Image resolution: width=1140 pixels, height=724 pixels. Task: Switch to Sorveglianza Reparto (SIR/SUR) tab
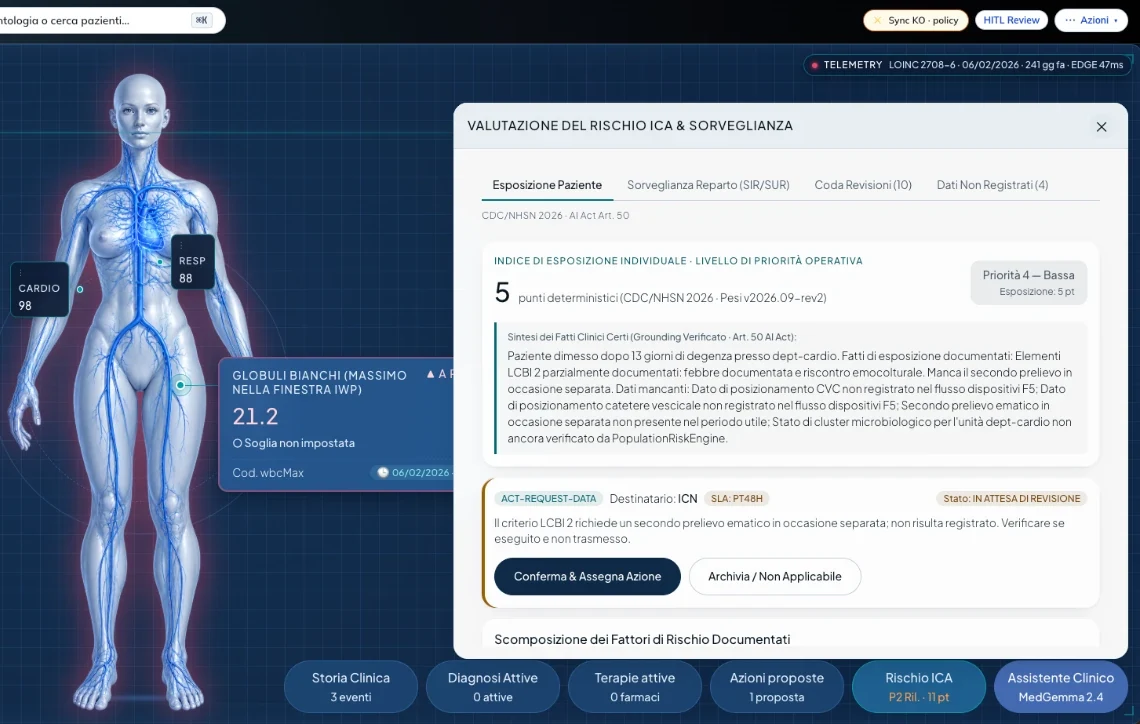708,185
